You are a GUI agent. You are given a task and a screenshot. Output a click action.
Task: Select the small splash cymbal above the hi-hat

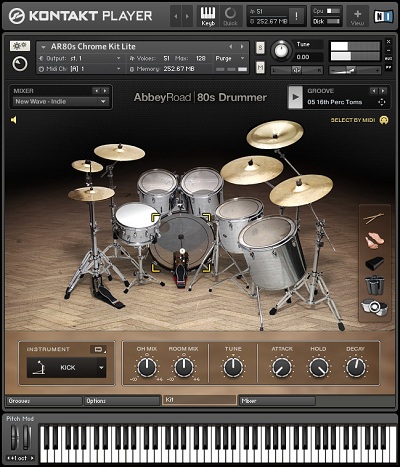[x=87, y=166]
